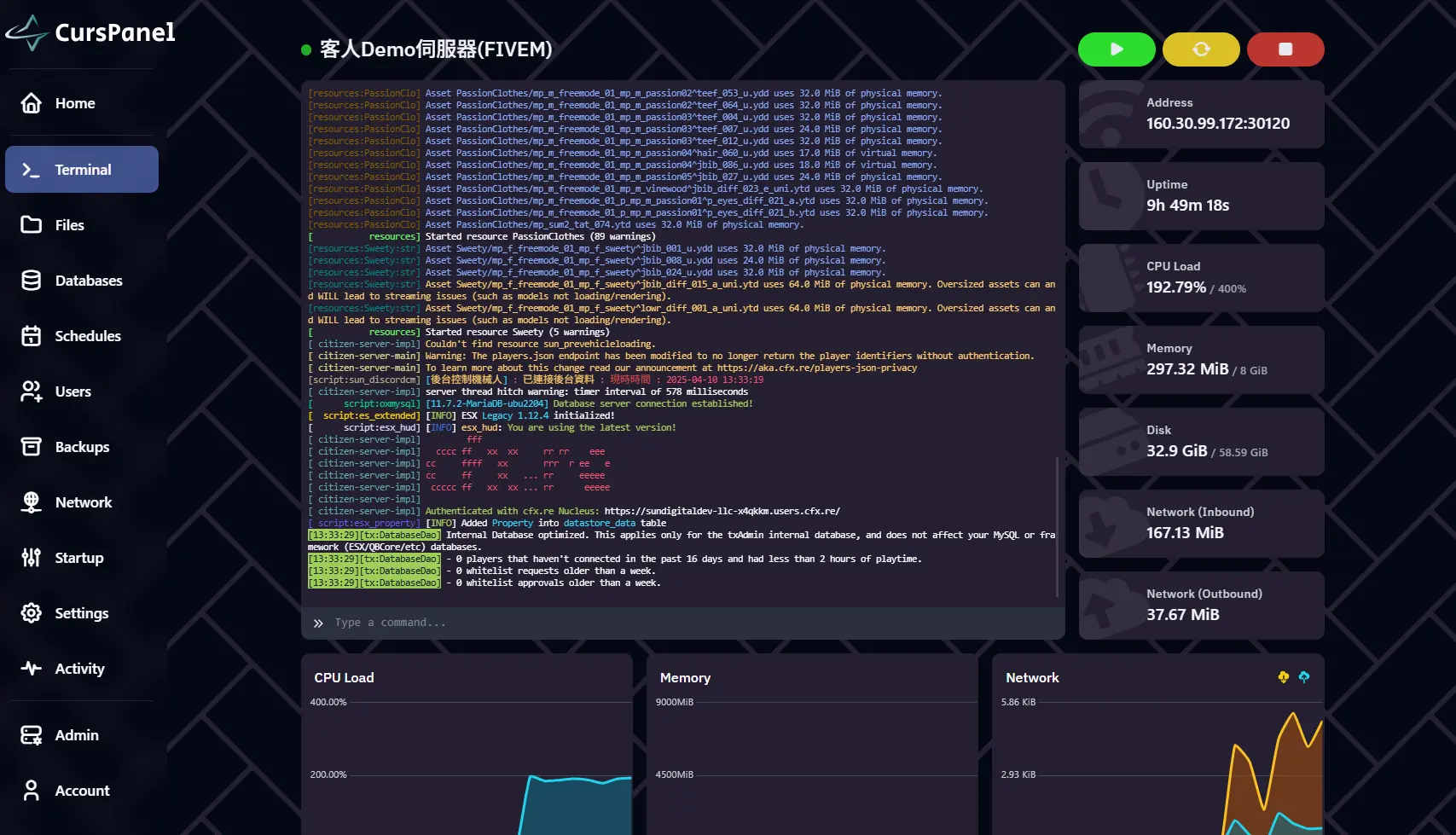Screen dimensions: 1456x835
Task: Click the CPU Load 192.79% value
Action: 1176,287
